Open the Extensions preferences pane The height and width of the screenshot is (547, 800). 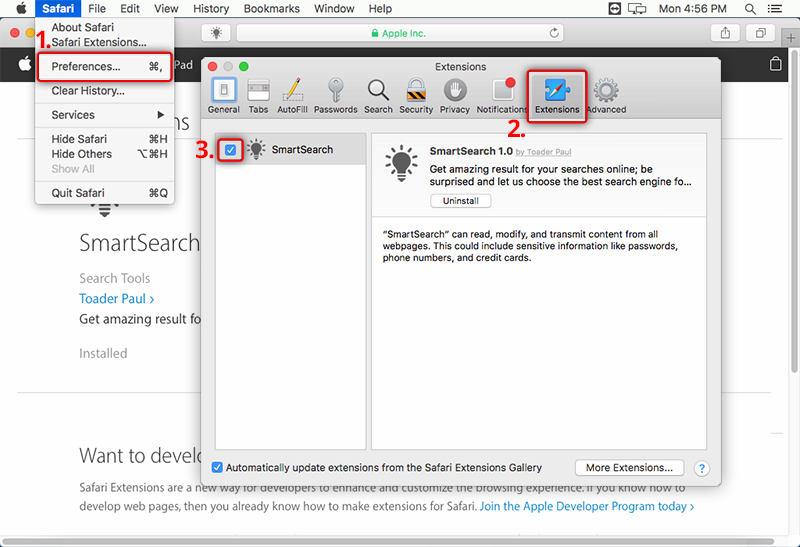pos(557,96)
